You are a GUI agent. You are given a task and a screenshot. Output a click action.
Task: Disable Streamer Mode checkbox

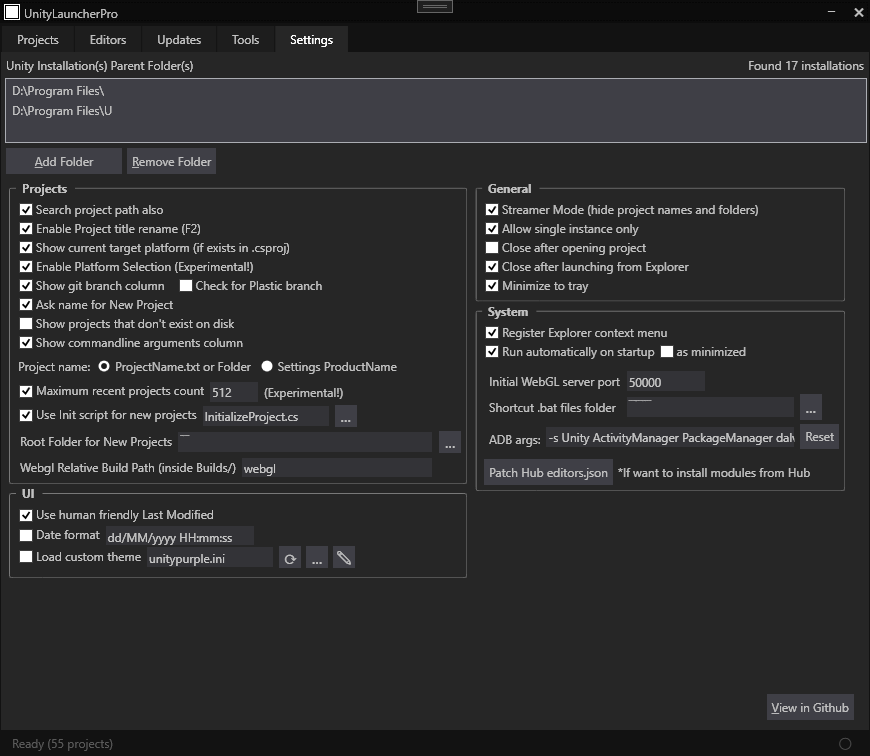pyautogui.click(x=492, y=210)
